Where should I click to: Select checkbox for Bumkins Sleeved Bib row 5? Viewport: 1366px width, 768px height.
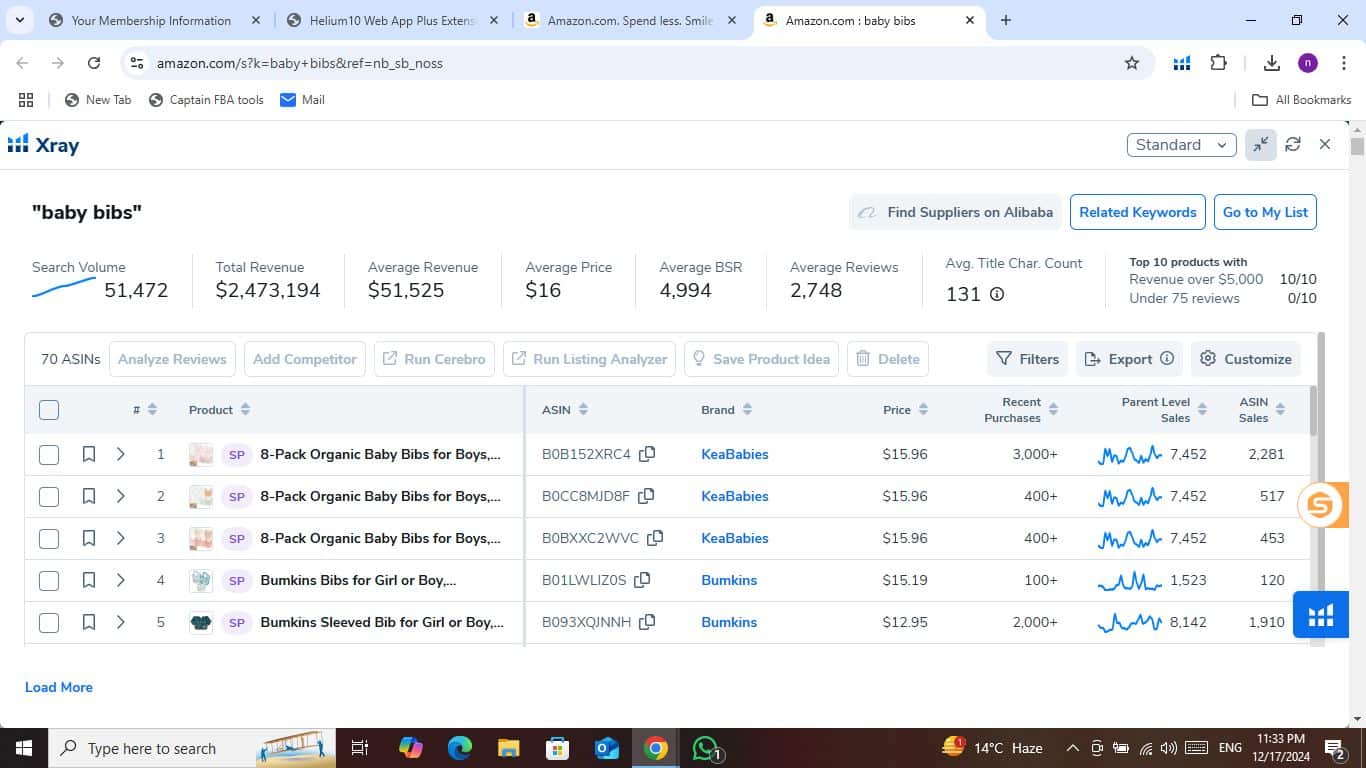[49, 623]
